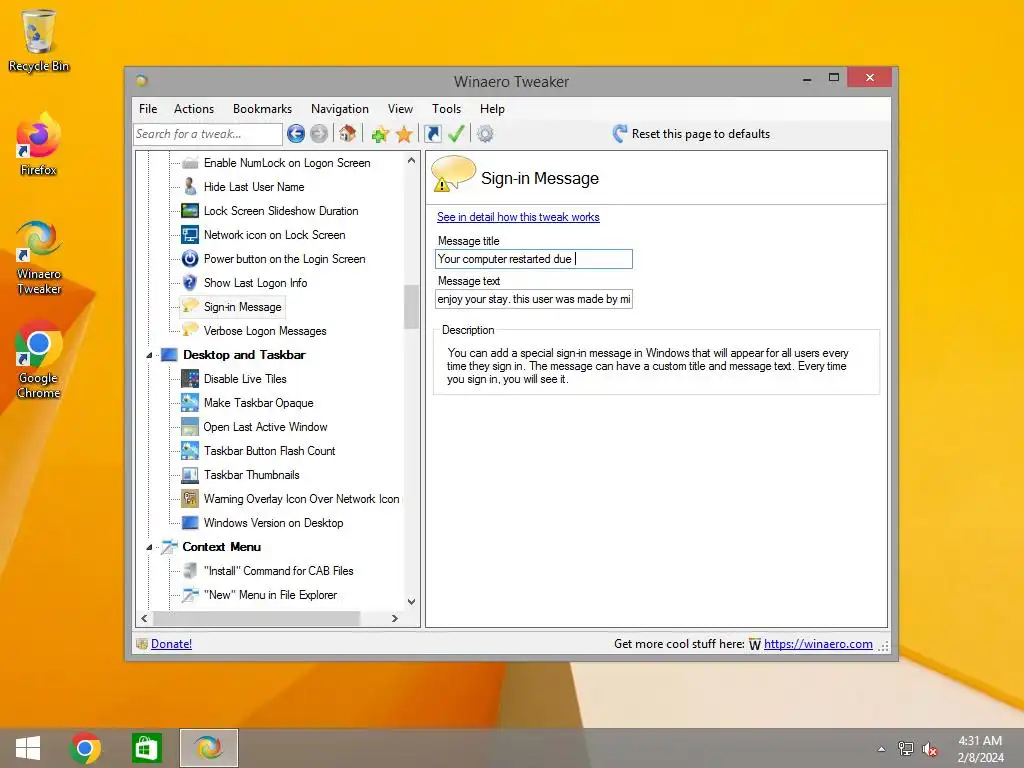Click the 'Search for a tweak' field

(x=208, y=134)
